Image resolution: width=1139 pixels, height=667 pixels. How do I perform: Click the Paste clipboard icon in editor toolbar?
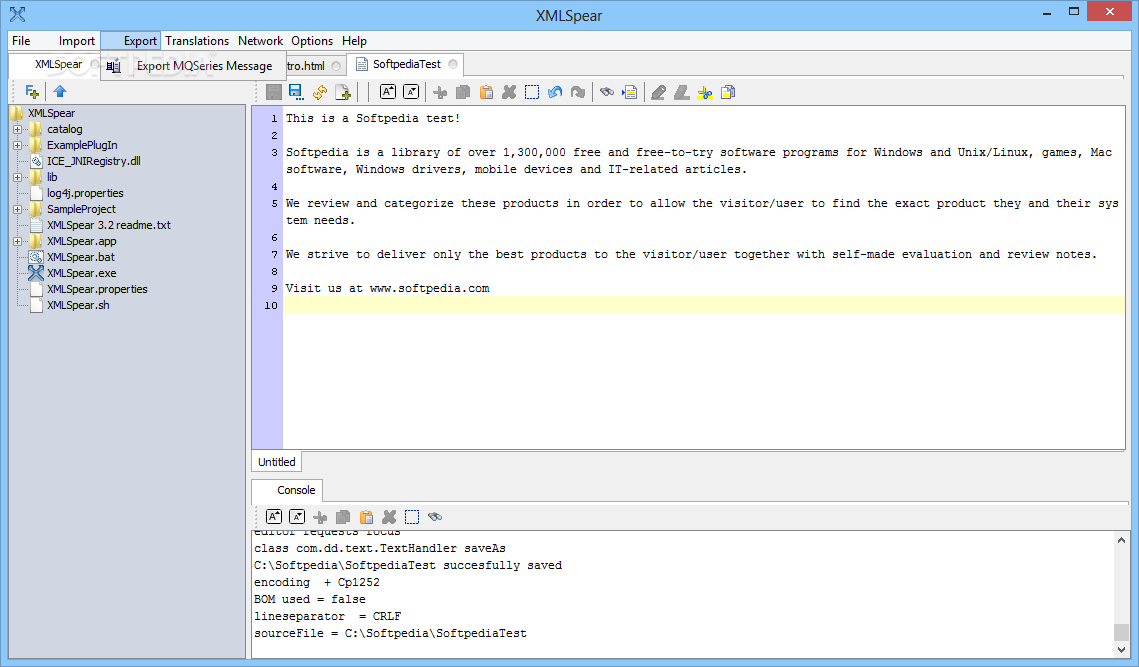point(486,92)
